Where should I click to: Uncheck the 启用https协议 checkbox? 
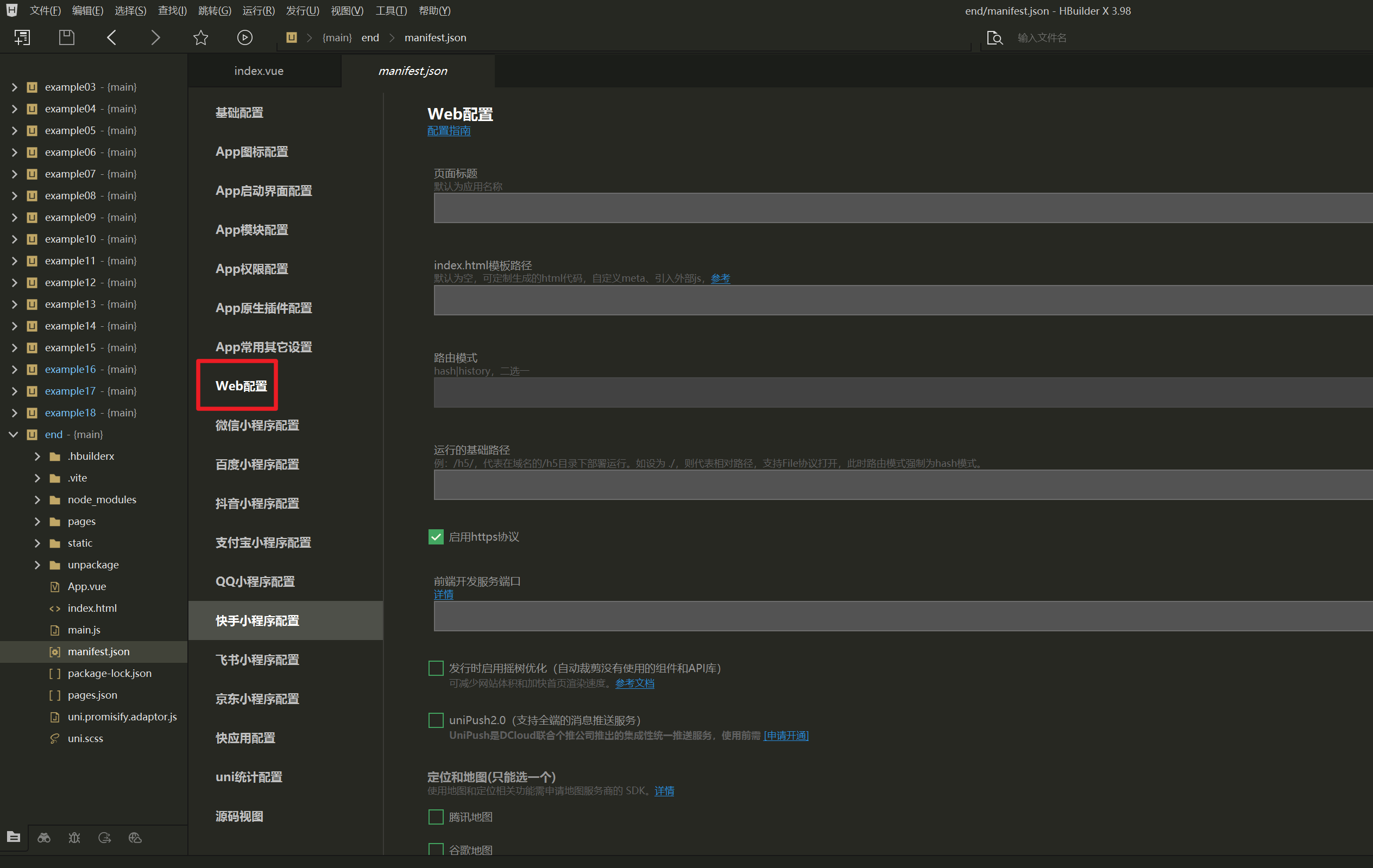coord(436,537)
